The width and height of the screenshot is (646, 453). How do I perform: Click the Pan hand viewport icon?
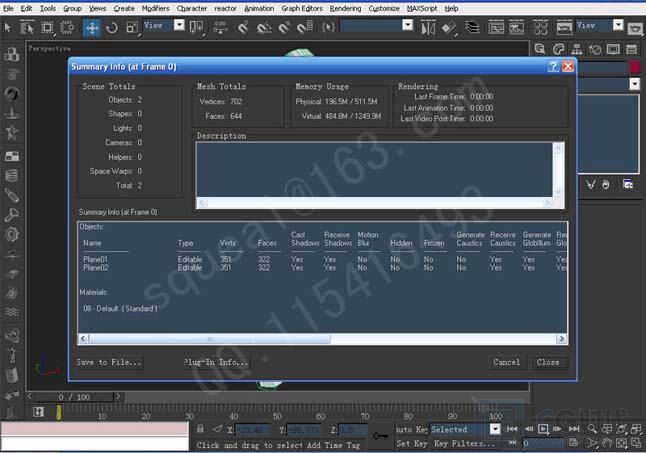tap(606, 443)
